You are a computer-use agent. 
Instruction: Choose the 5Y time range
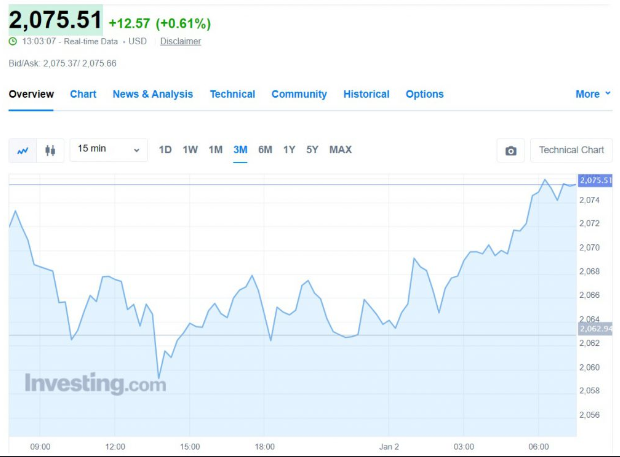coord(312,150)
